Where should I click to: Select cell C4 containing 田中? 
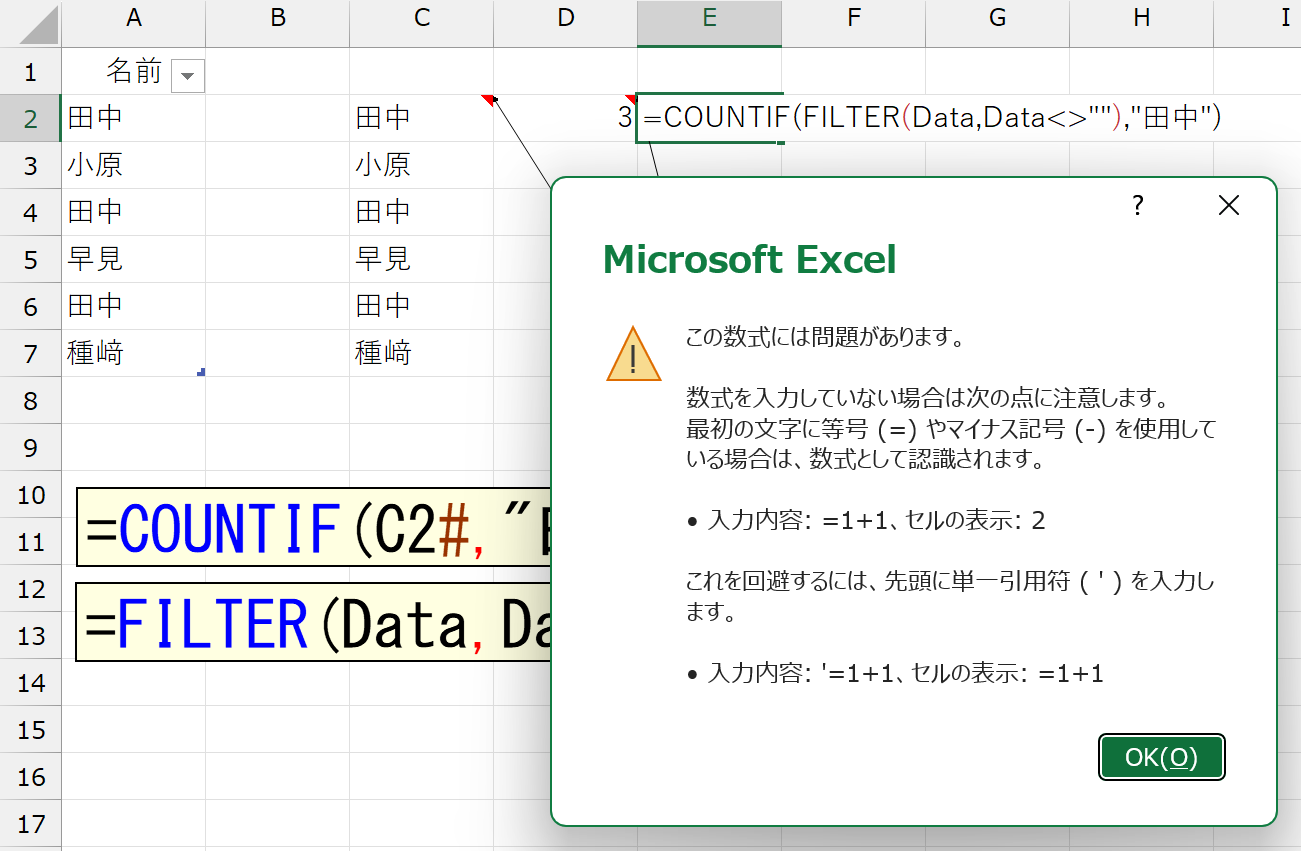(421, 212)
